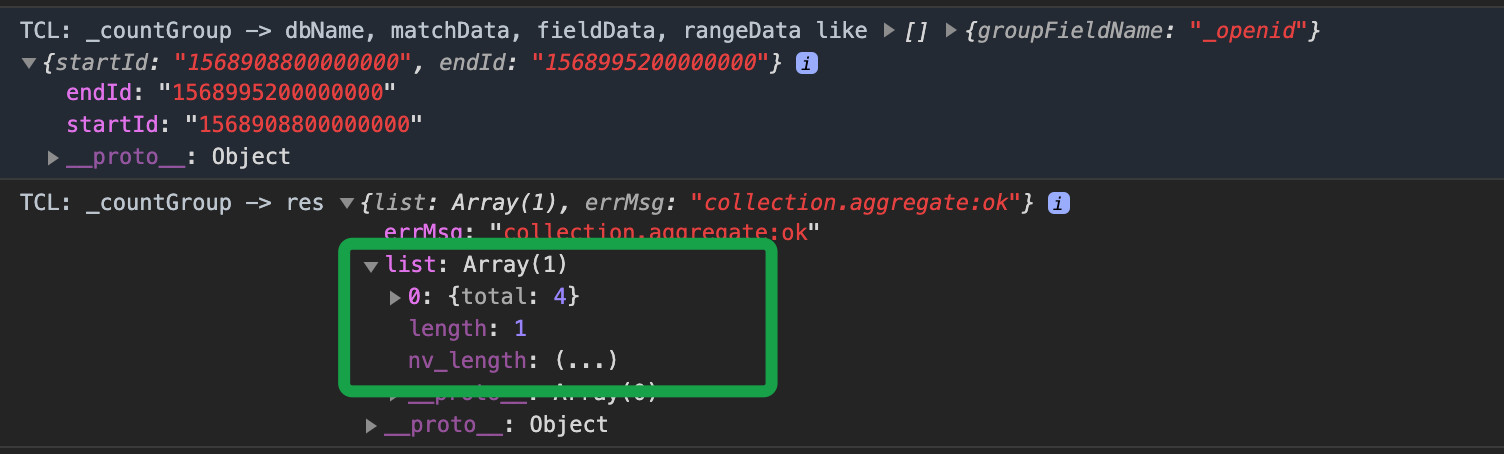The image size is (1504, 454).
Task: Click the total value 4 in item 0
Action: coord(560,297)
